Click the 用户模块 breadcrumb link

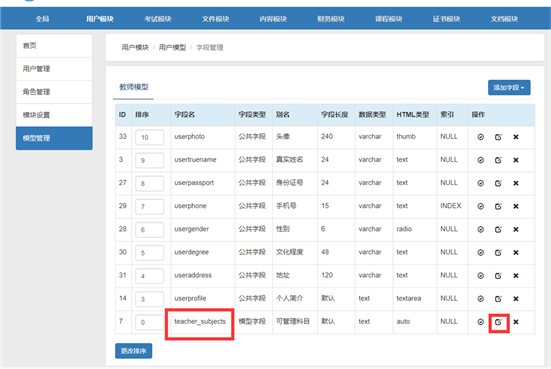tap(135, 47)
